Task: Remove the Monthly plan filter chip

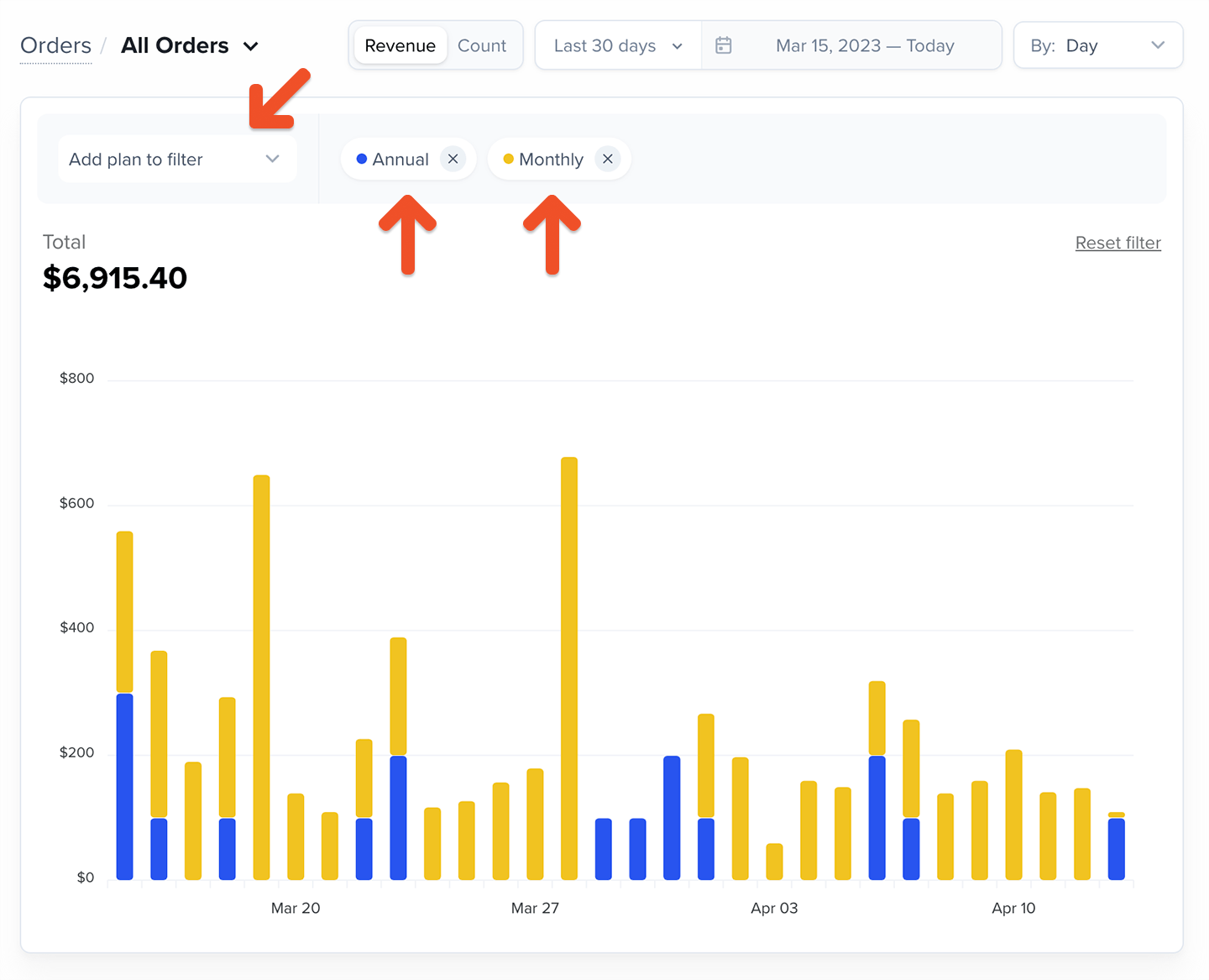Action: 608,159
